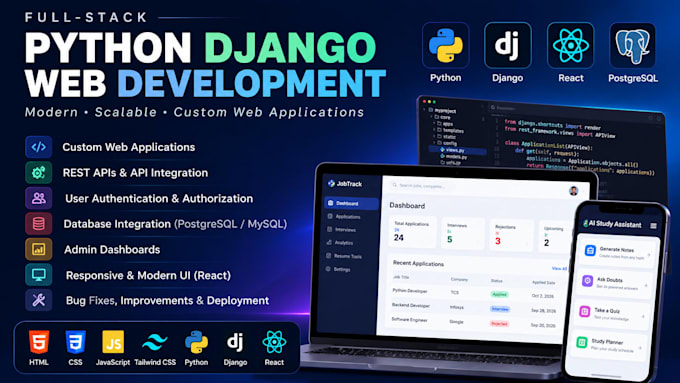Click the 'Python Developer' job title row
Image resolution: width=680 pixels, height=383 pixels.
[410, 291]
